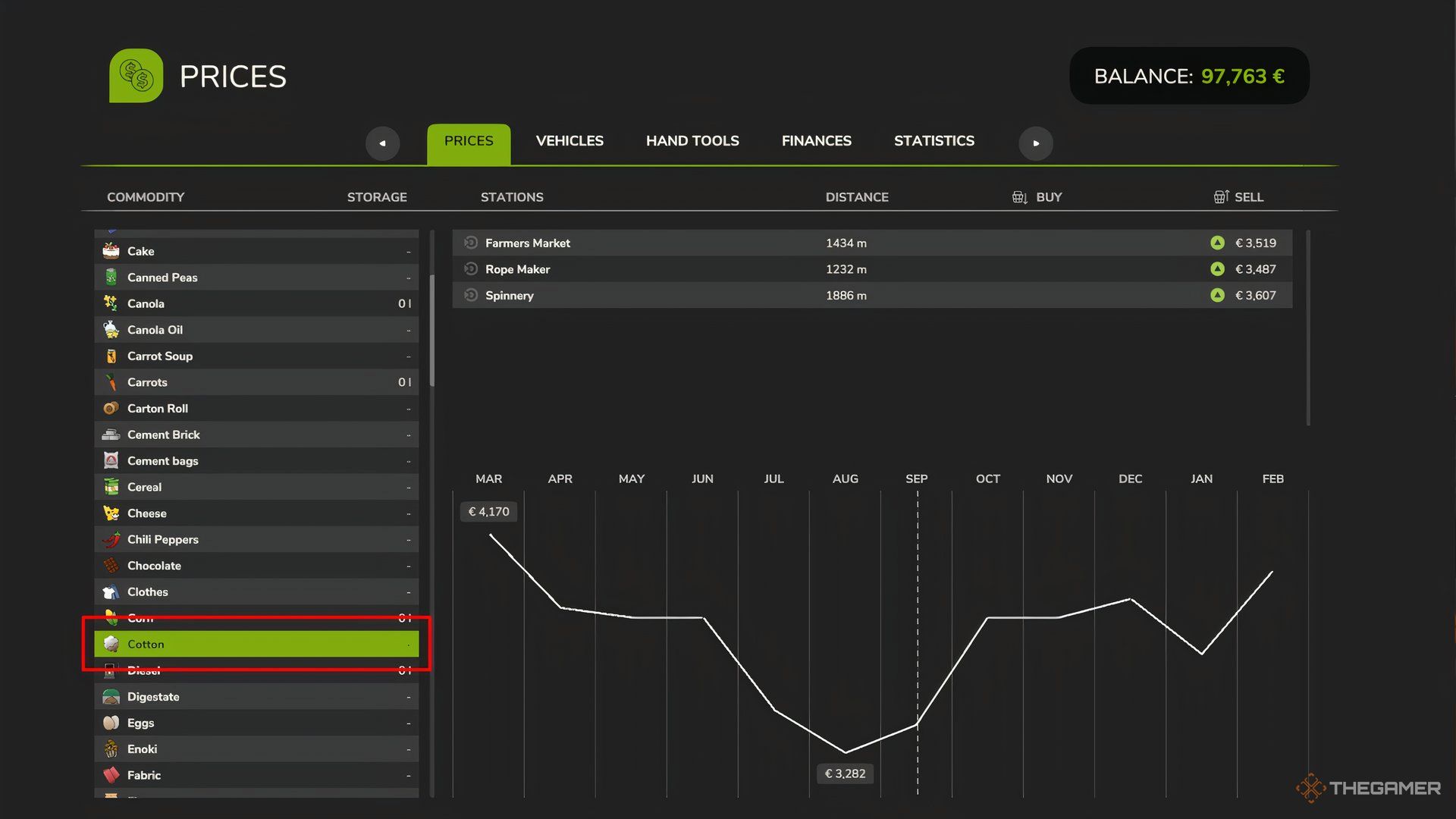Viewport: 1456px width, 819px height.
Task: Select the Finances menu tab
Action: (x=817, y=141)
